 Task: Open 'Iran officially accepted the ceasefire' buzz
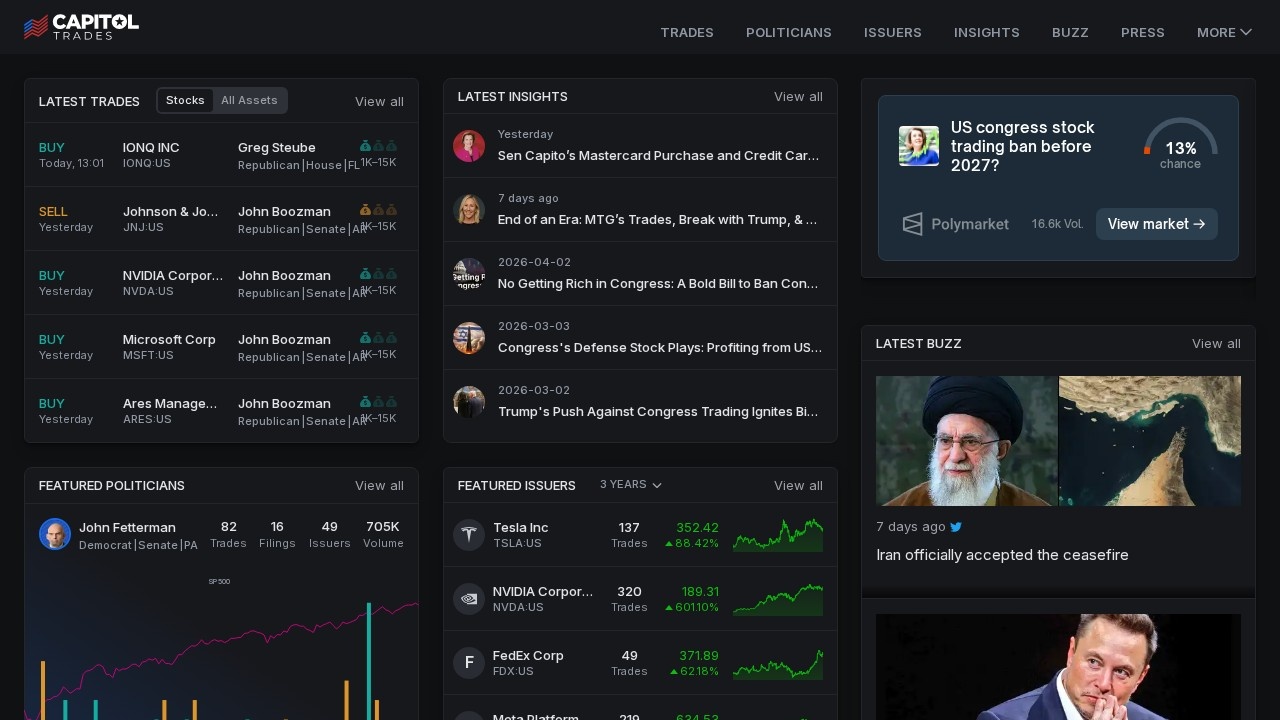1002,555
